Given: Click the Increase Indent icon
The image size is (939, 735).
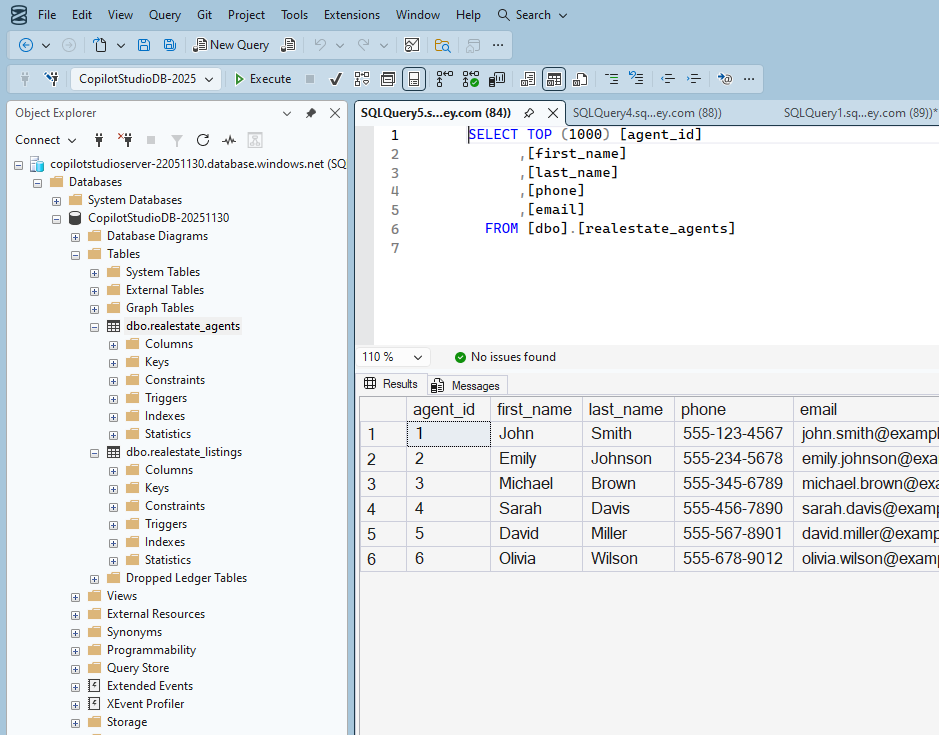Looking at the screenshot, I should (694, 79).
